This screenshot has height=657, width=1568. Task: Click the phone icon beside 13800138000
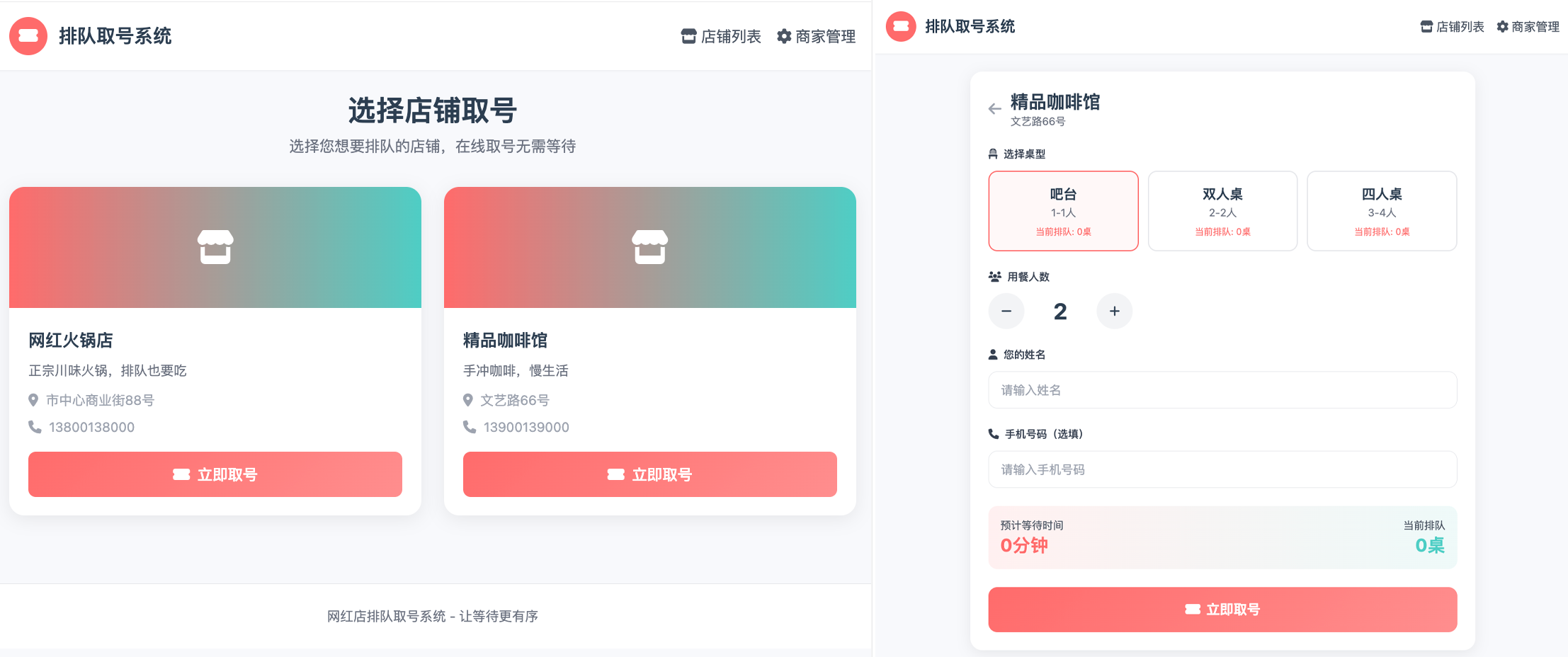pos(35,427)
